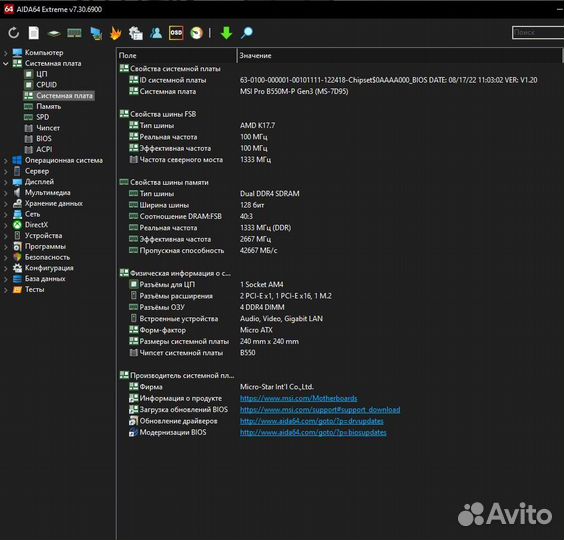
Task: Click the user contact icon
Action: 156,33
